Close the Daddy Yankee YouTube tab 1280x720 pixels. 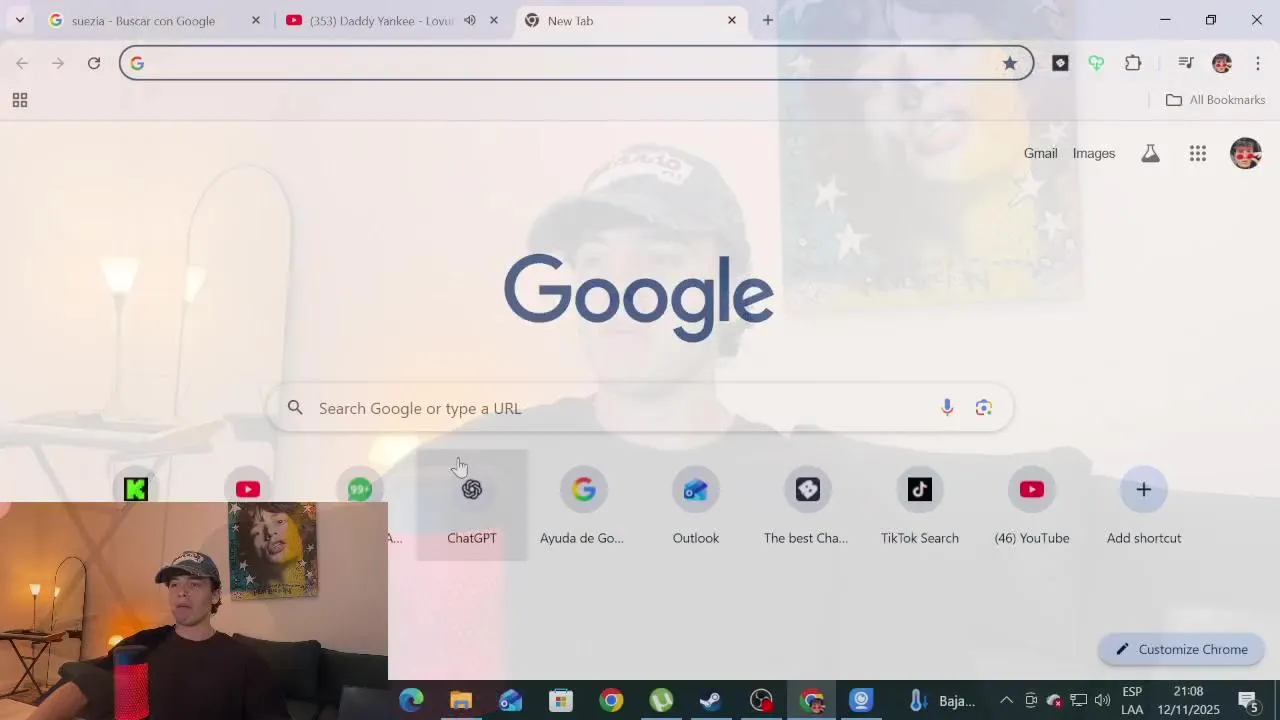click(x=494, y=20)
